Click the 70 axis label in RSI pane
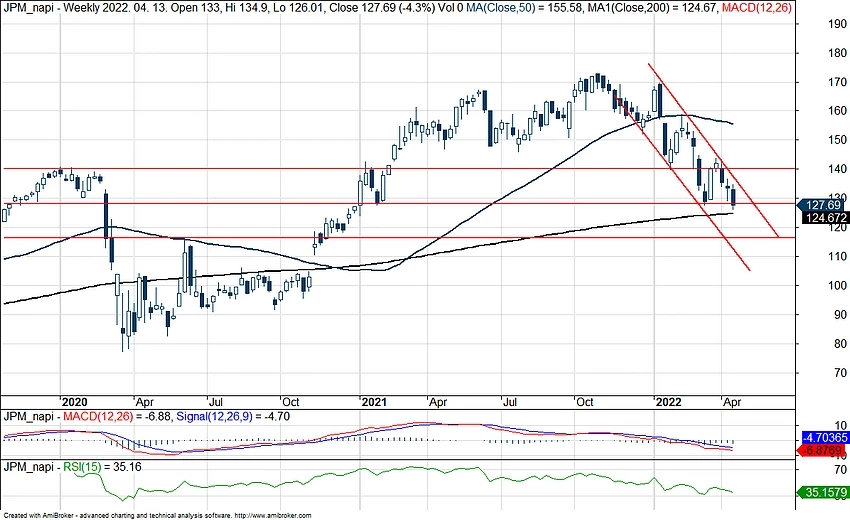This screenshot has height=520, width=850. point(841,470)
